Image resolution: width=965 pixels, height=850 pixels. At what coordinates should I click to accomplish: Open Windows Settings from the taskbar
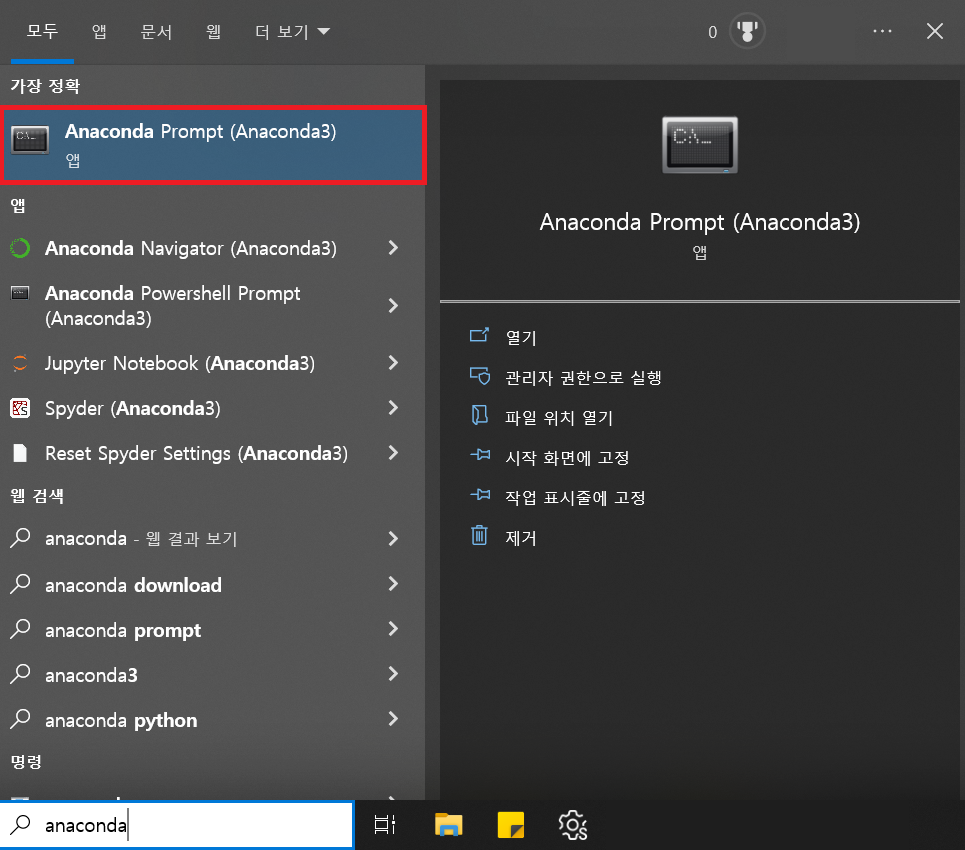(572, 825)
